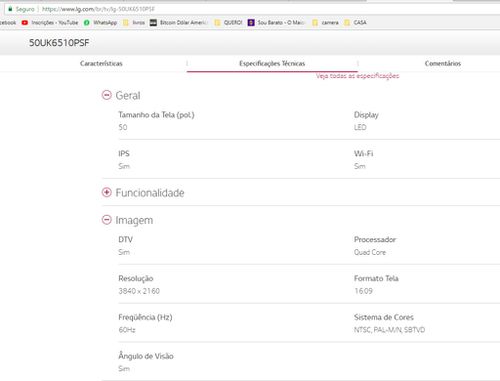Expand the Funcionalidade section
The image size is (500, 381).
point(107,192)
